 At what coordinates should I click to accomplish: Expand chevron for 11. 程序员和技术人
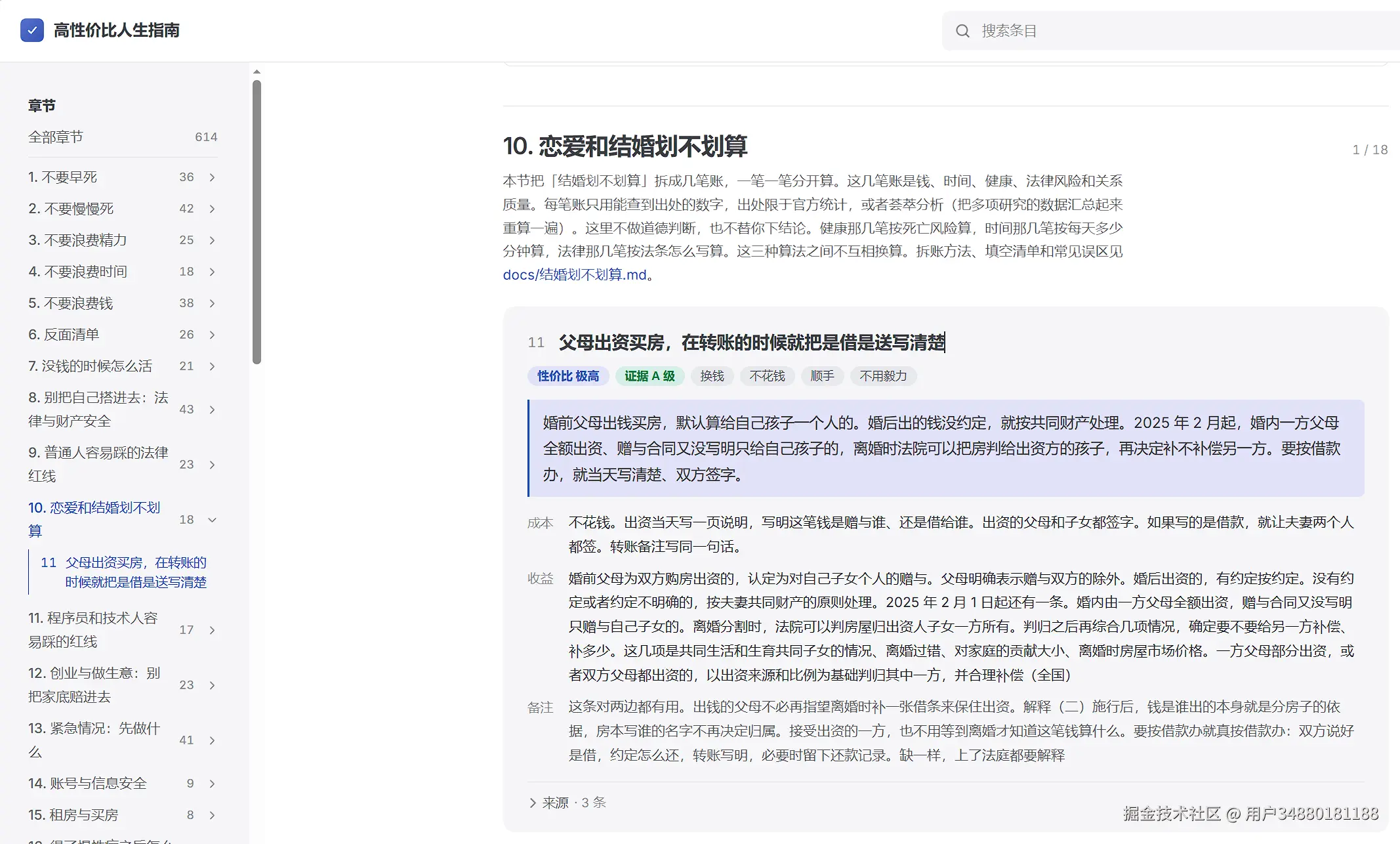pyautogui.click(x=212, y=630)
